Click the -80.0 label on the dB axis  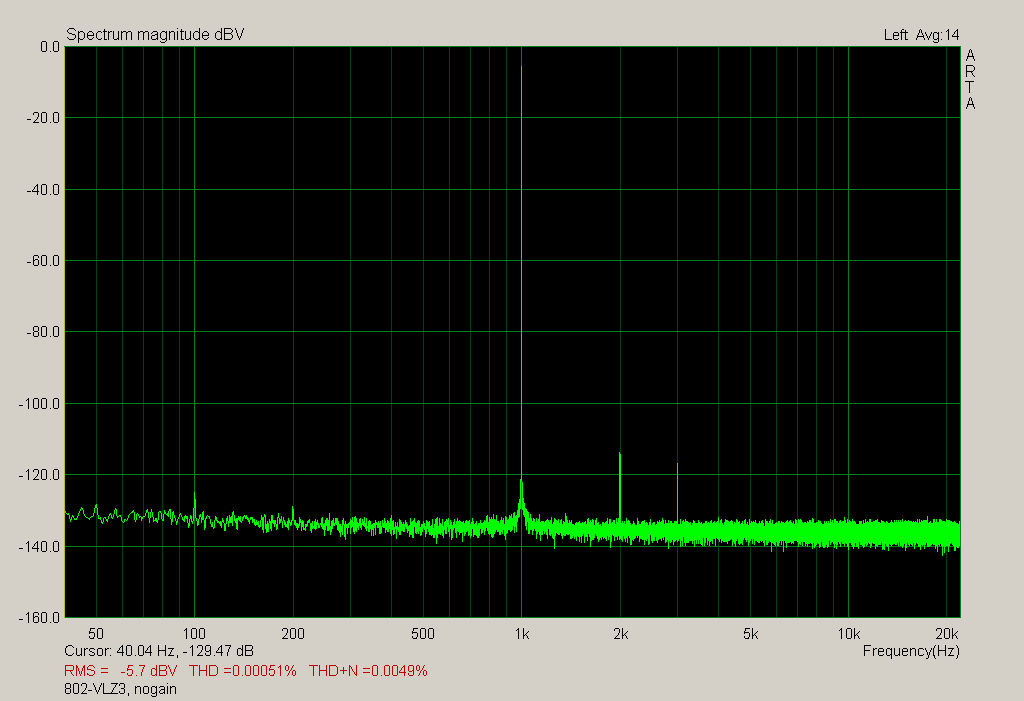[x=43, y=332]
